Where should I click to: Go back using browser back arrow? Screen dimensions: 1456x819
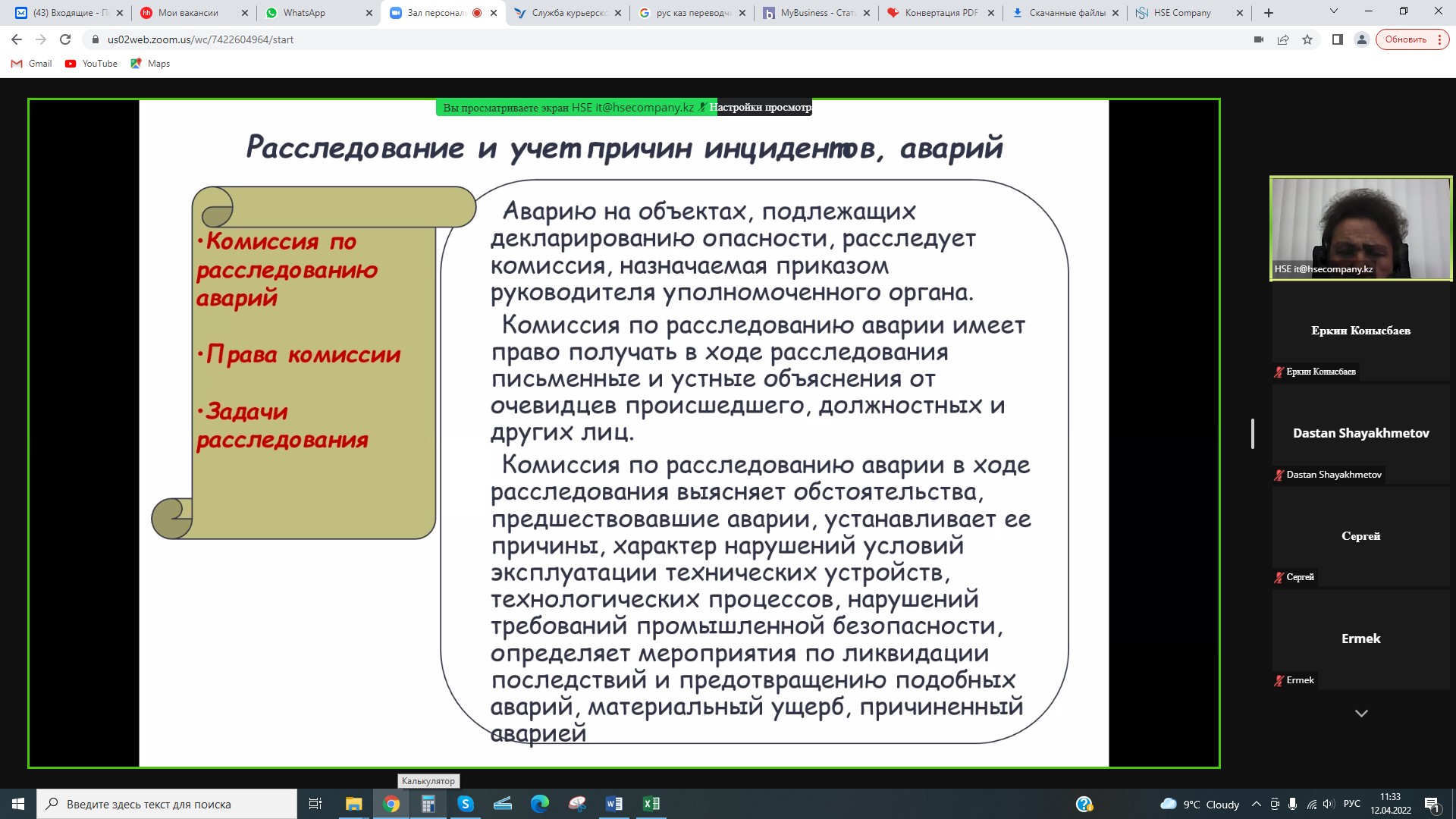coord(17,39)
